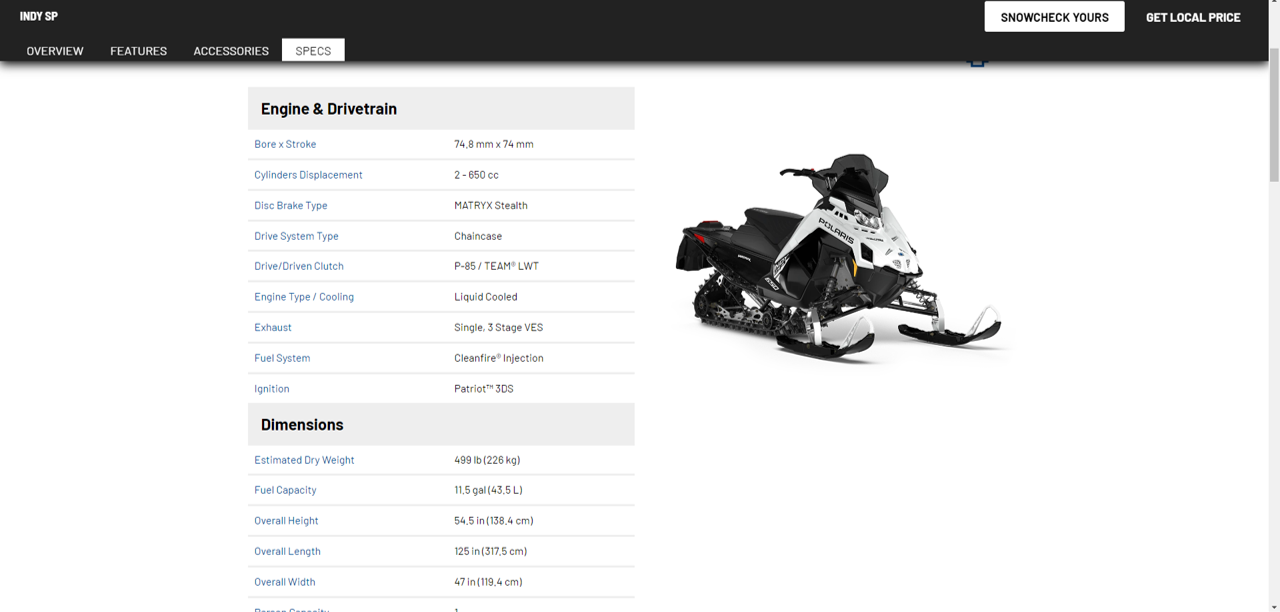Click the Chaincase value
This screenshot has height=612, width=1280.
pos(478,236)
